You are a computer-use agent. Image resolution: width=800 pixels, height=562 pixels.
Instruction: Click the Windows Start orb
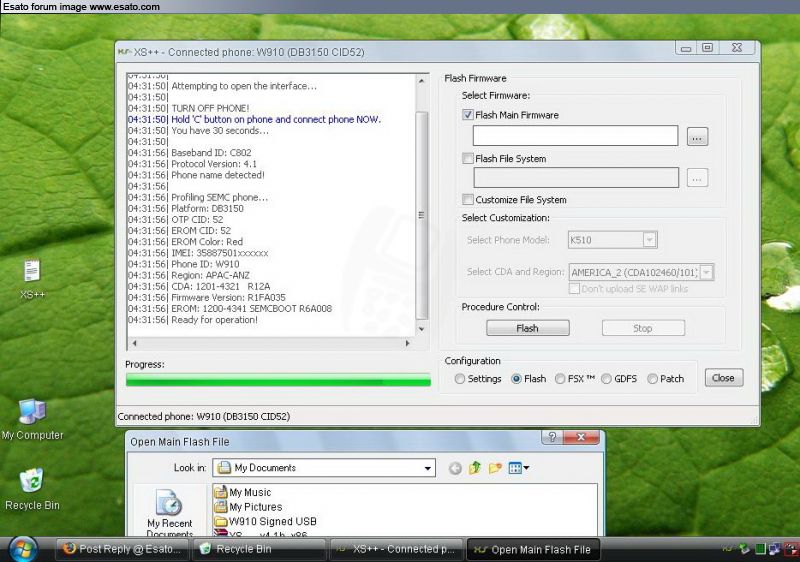click(x=22, y=550)
